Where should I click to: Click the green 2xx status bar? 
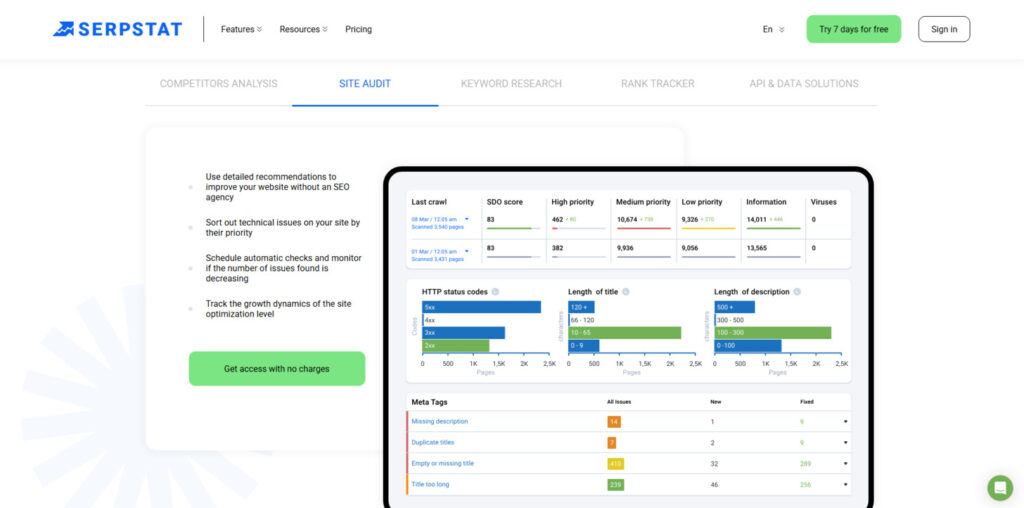(x=456, y=345)
